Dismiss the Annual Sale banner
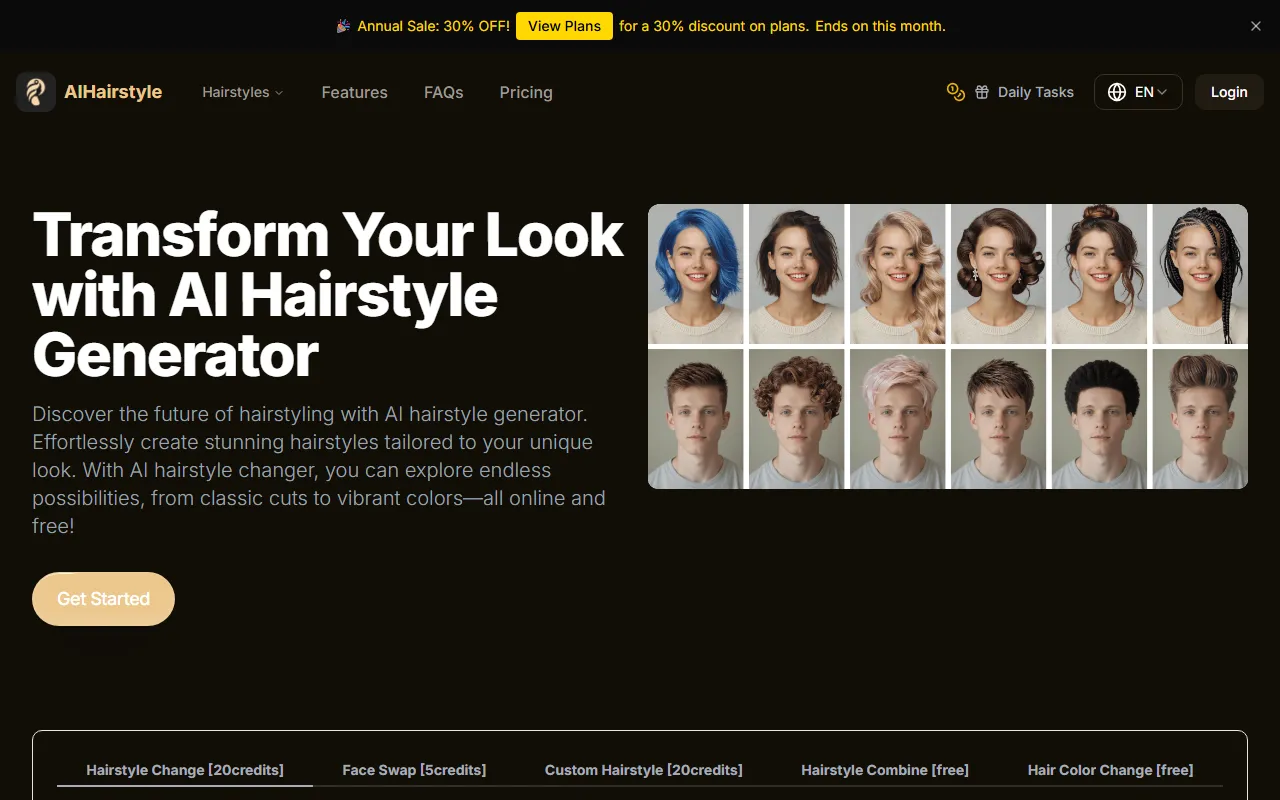This screenshot has width=1280, height=800. (1256, 26)
